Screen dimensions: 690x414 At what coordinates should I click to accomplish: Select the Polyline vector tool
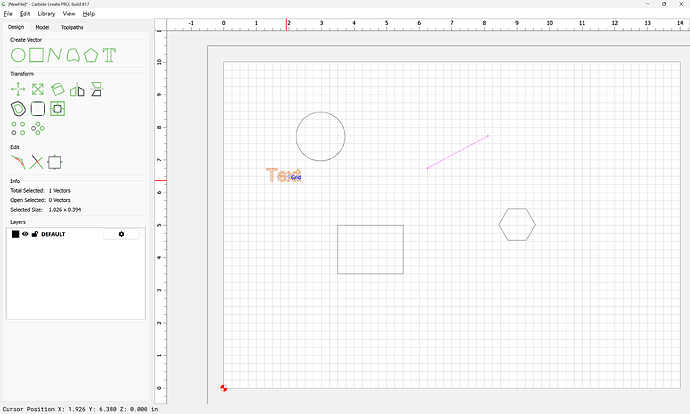pos(55,54)
